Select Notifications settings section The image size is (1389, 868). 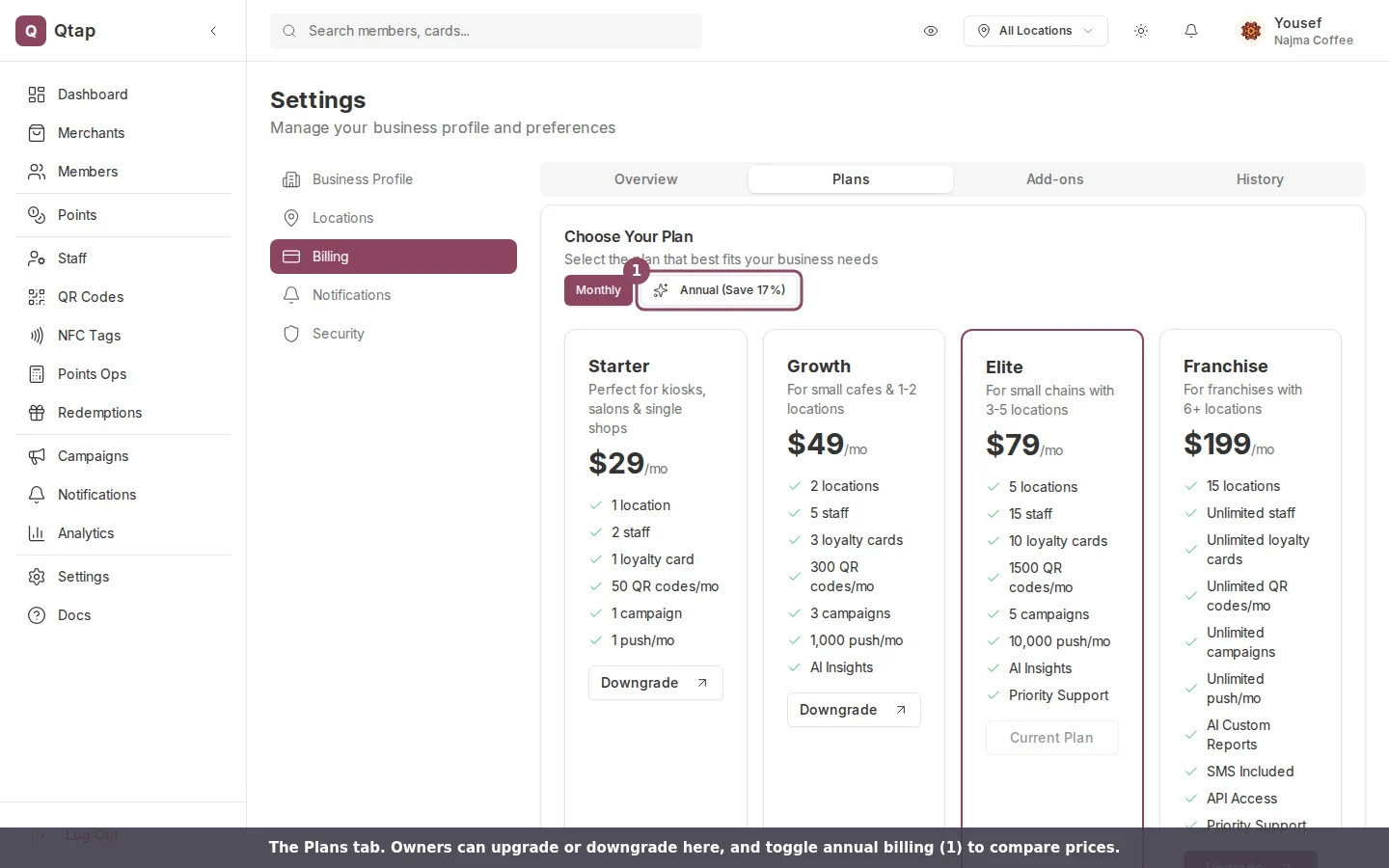pos(394,295)
